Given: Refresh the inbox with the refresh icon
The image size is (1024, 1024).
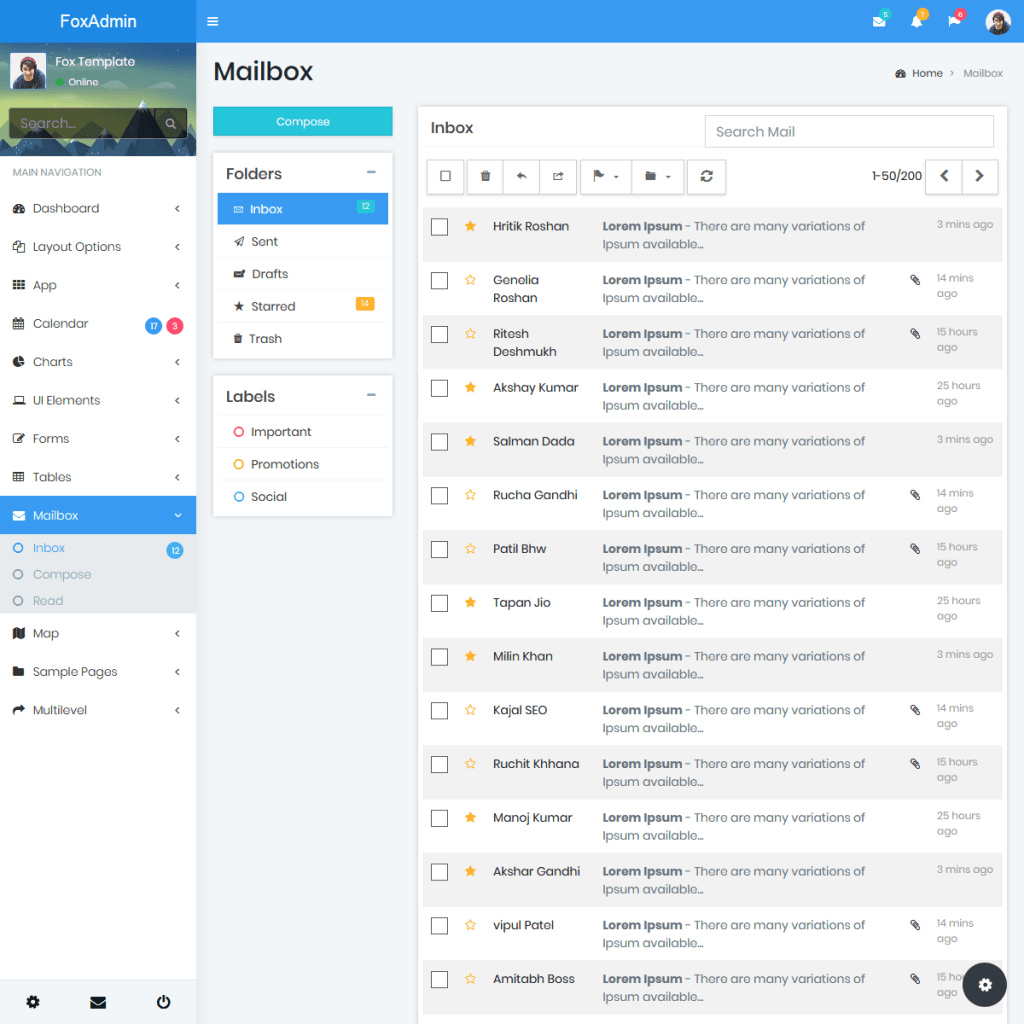Looking at the screenshot, I should (707, 177).
